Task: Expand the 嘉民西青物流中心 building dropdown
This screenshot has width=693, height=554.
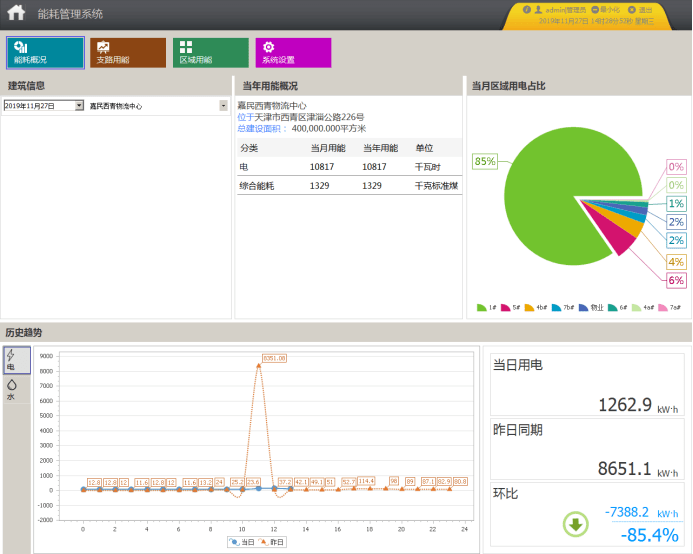Action: click(223, 106)
